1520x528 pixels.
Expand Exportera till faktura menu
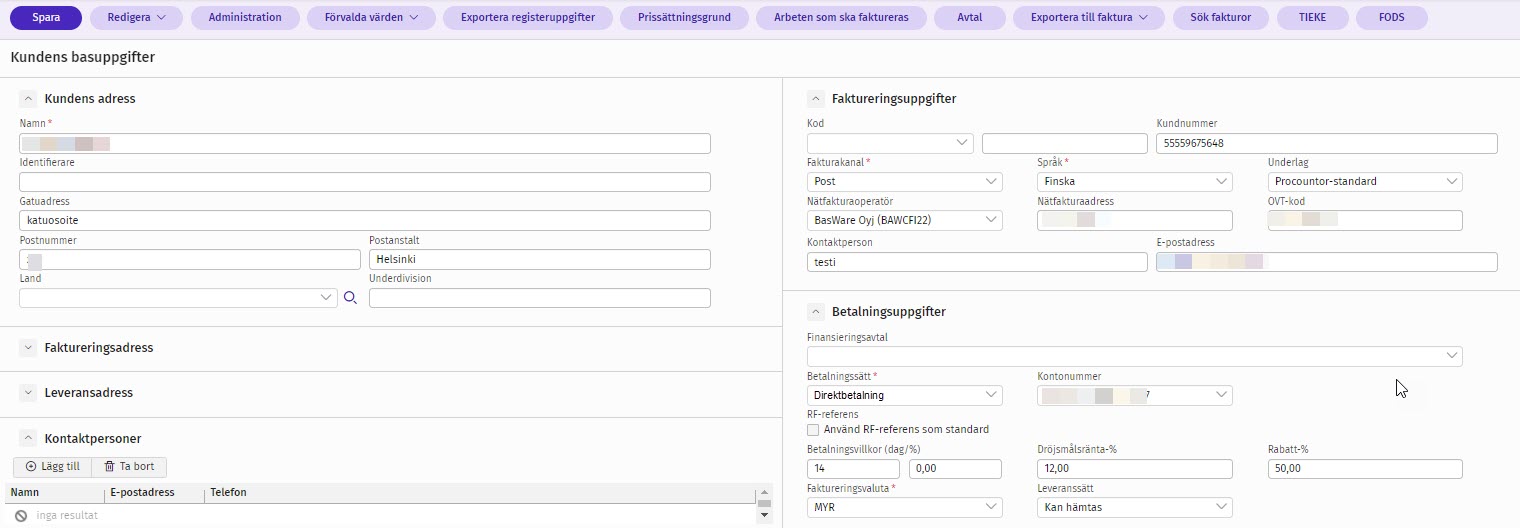pyautogui.click(x=1088, y=17)
